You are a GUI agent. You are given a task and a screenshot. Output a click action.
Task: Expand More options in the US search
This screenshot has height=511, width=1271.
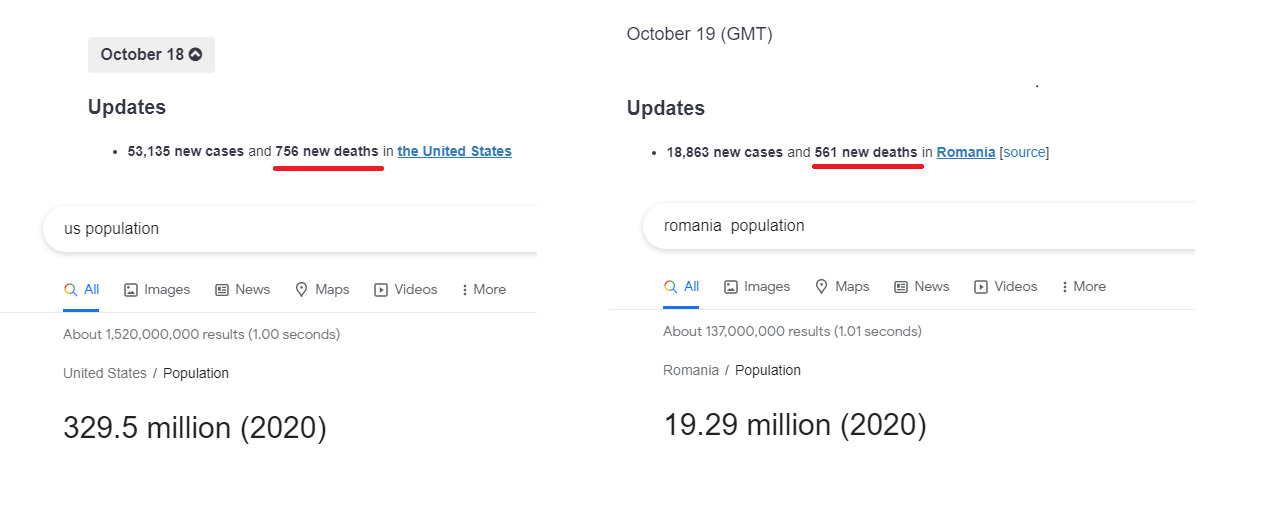(484, 289)
